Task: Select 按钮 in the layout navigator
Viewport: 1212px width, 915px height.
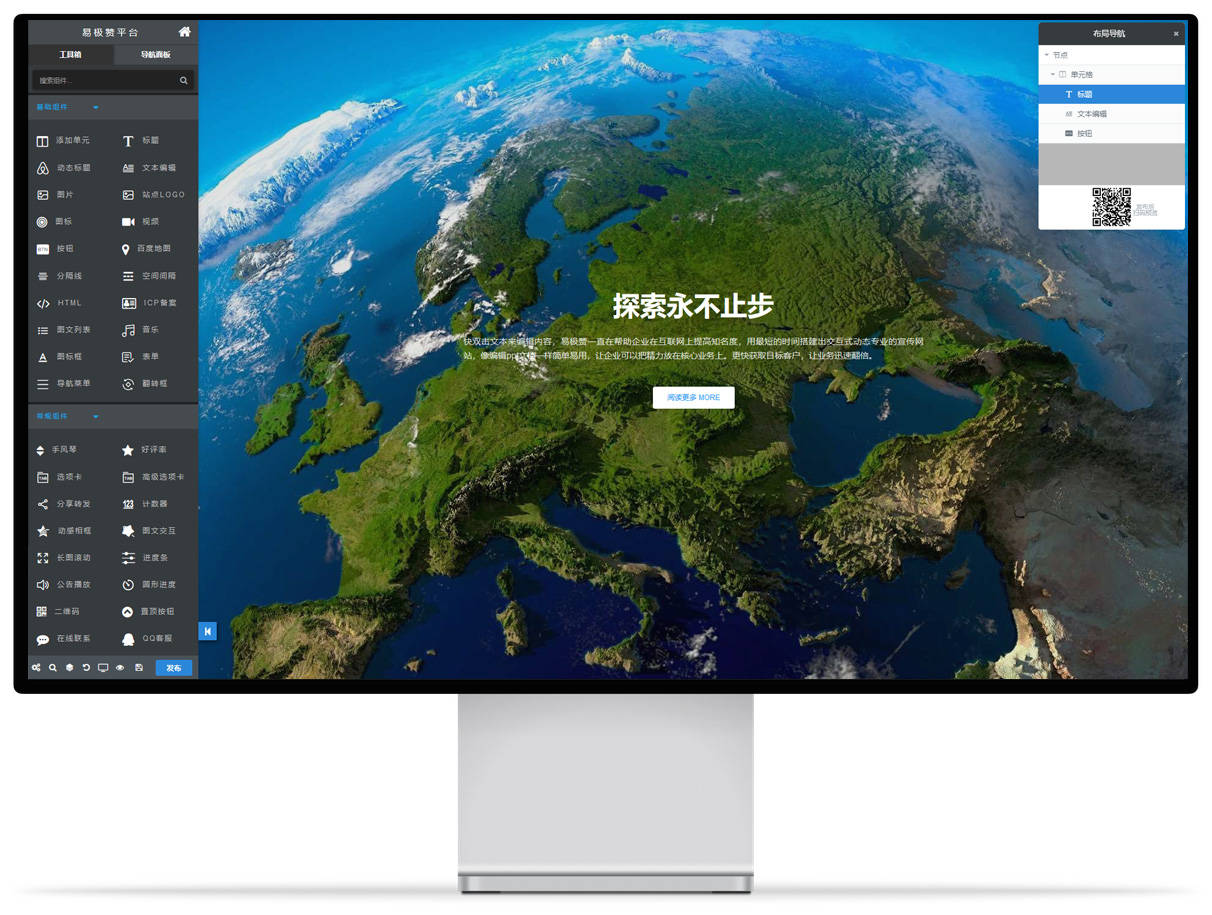Action: (1111, 133)
